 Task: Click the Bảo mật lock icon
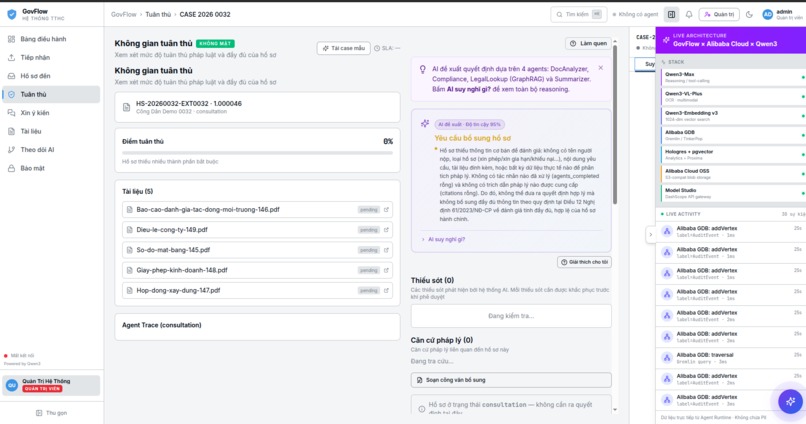11,169
